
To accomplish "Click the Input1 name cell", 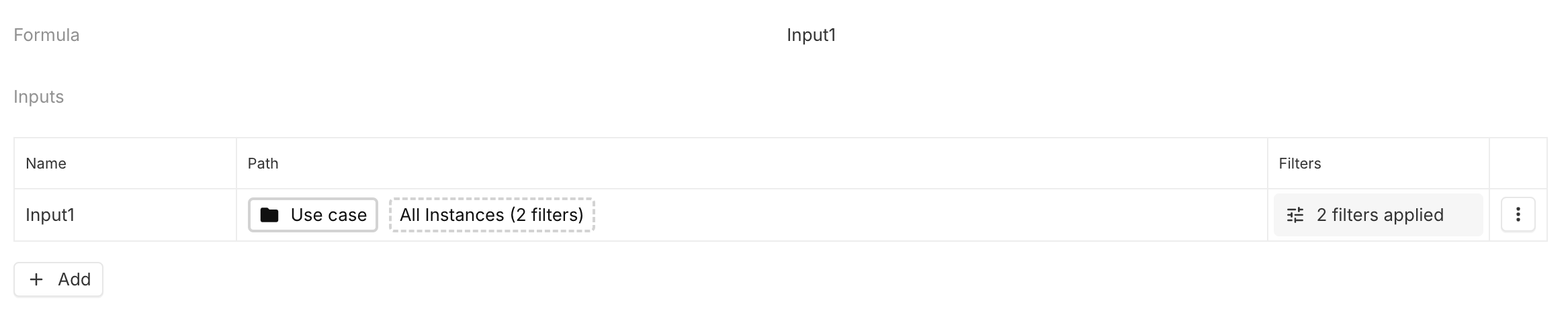I will tap(50, 215).
